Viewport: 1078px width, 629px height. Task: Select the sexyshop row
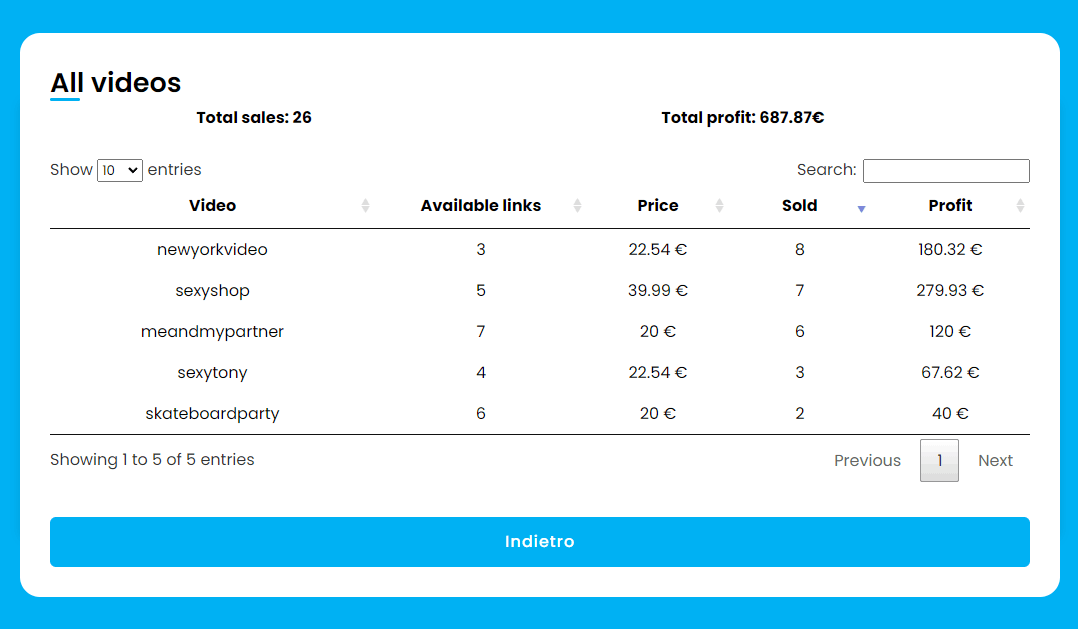tap(540, 290)
